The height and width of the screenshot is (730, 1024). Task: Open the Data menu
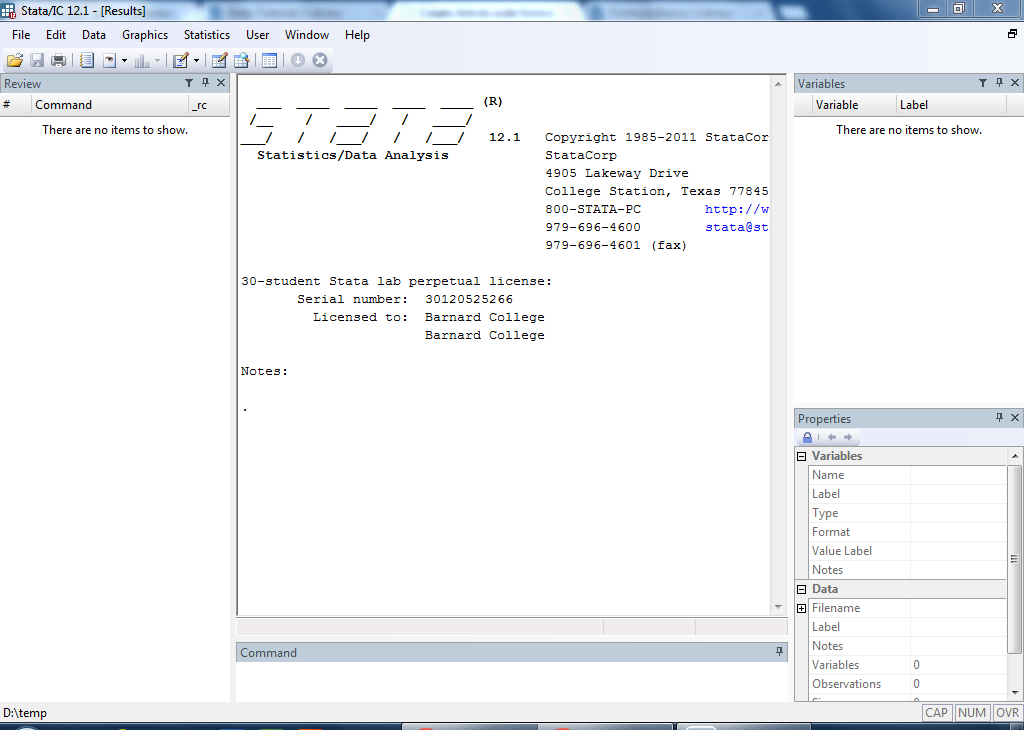94,35
